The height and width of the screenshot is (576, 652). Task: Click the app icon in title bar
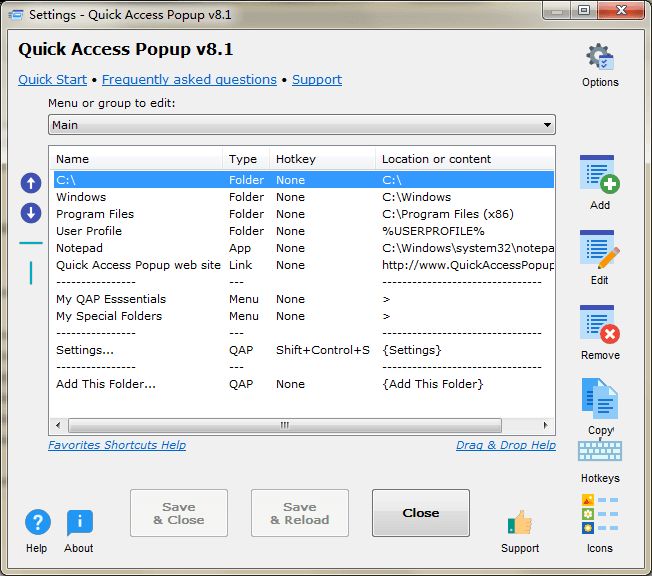click(x=16, y=15)
